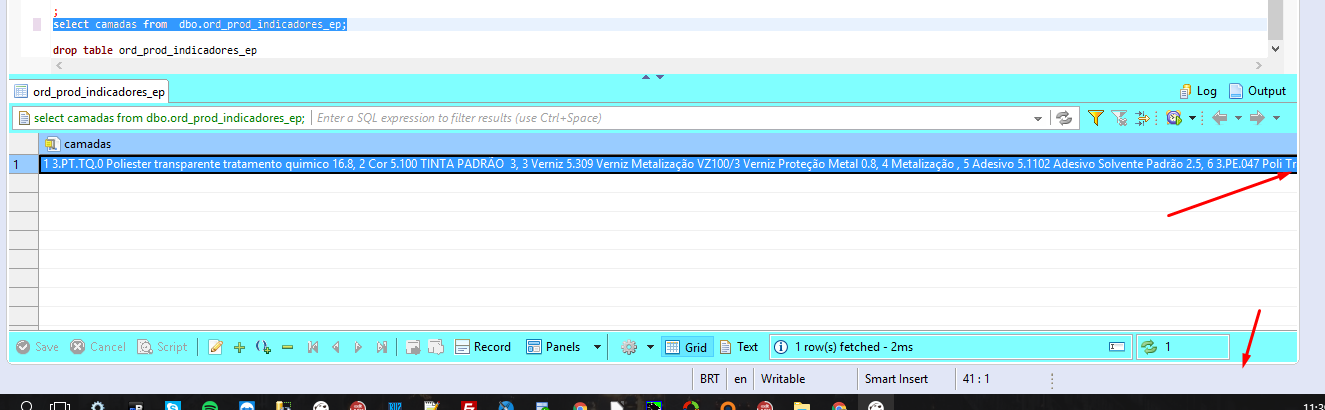Click the configuration gear icon
Viewport: 1325px width, 410px height.
[629, 347]
